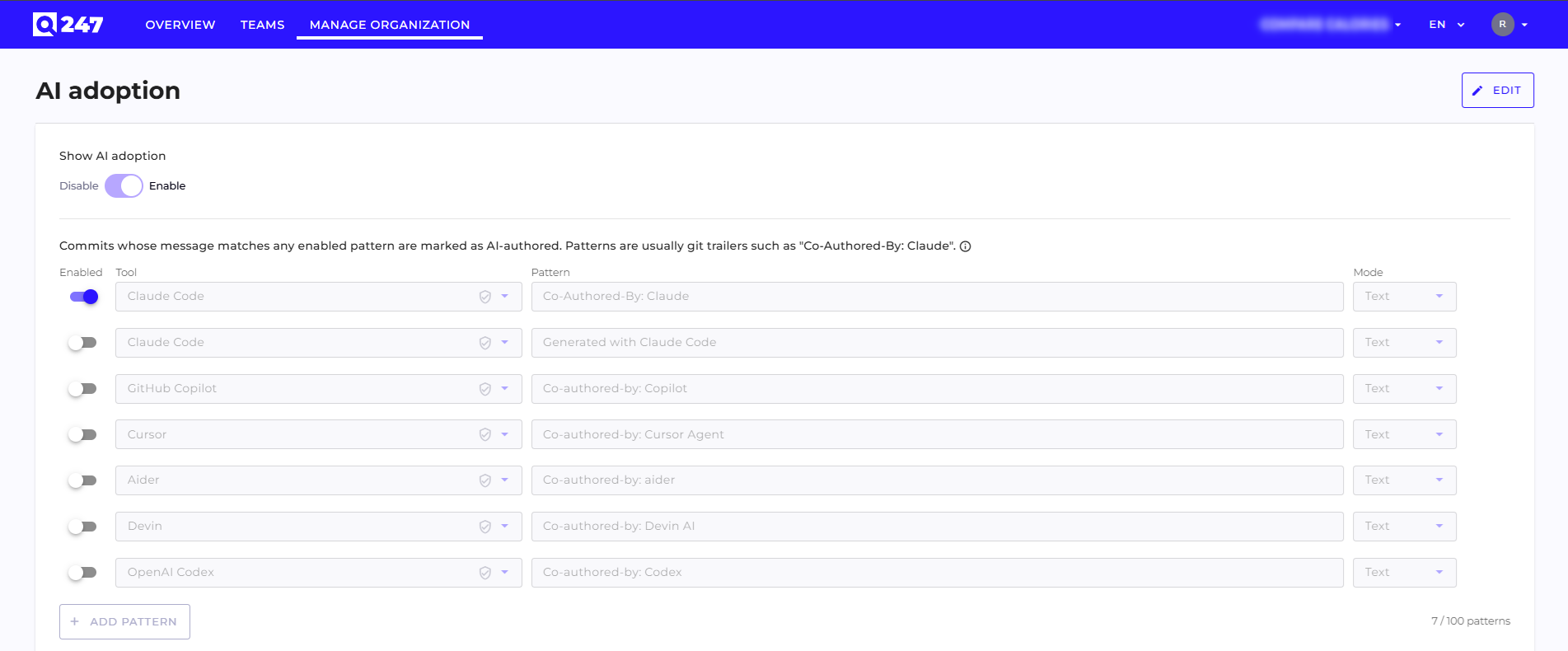The image size is (1568, 651).
Task: Click the pencil icon in the Edit button
Action: 1477,91
